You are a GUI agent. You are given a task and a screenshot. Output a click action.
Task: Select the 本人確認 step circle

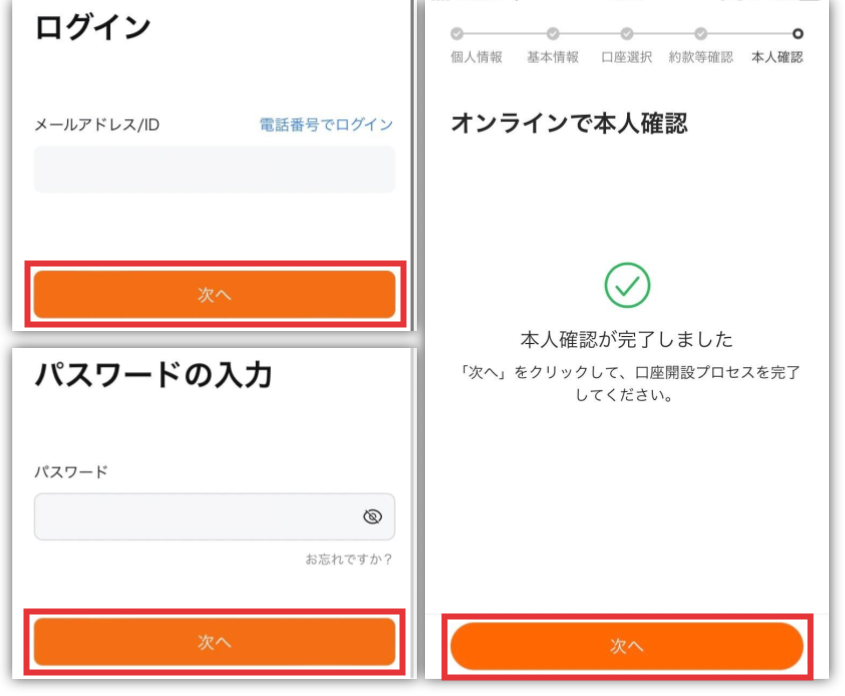(x=798, y=34)
